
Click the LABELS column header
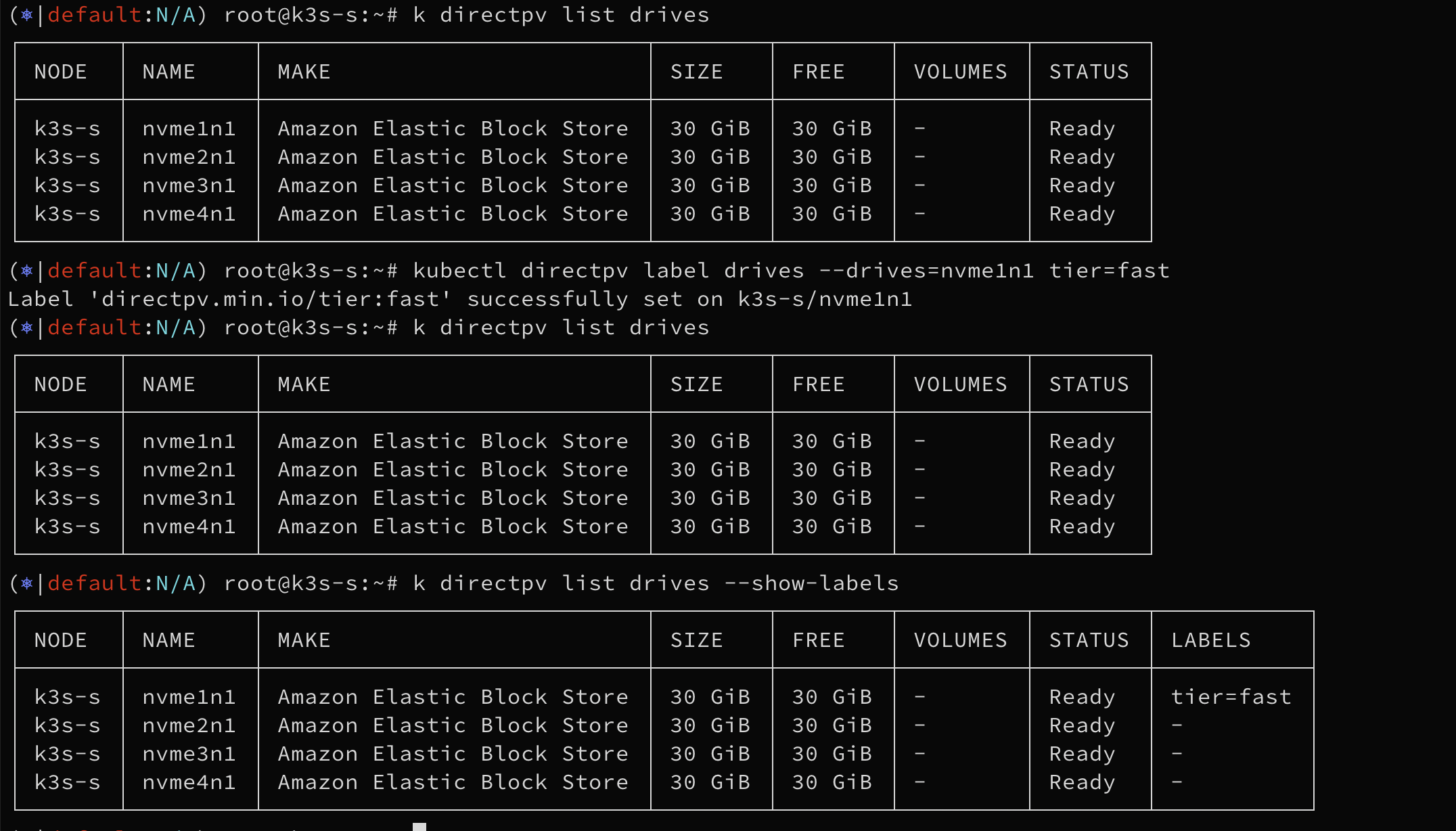tap(1211, 640)
